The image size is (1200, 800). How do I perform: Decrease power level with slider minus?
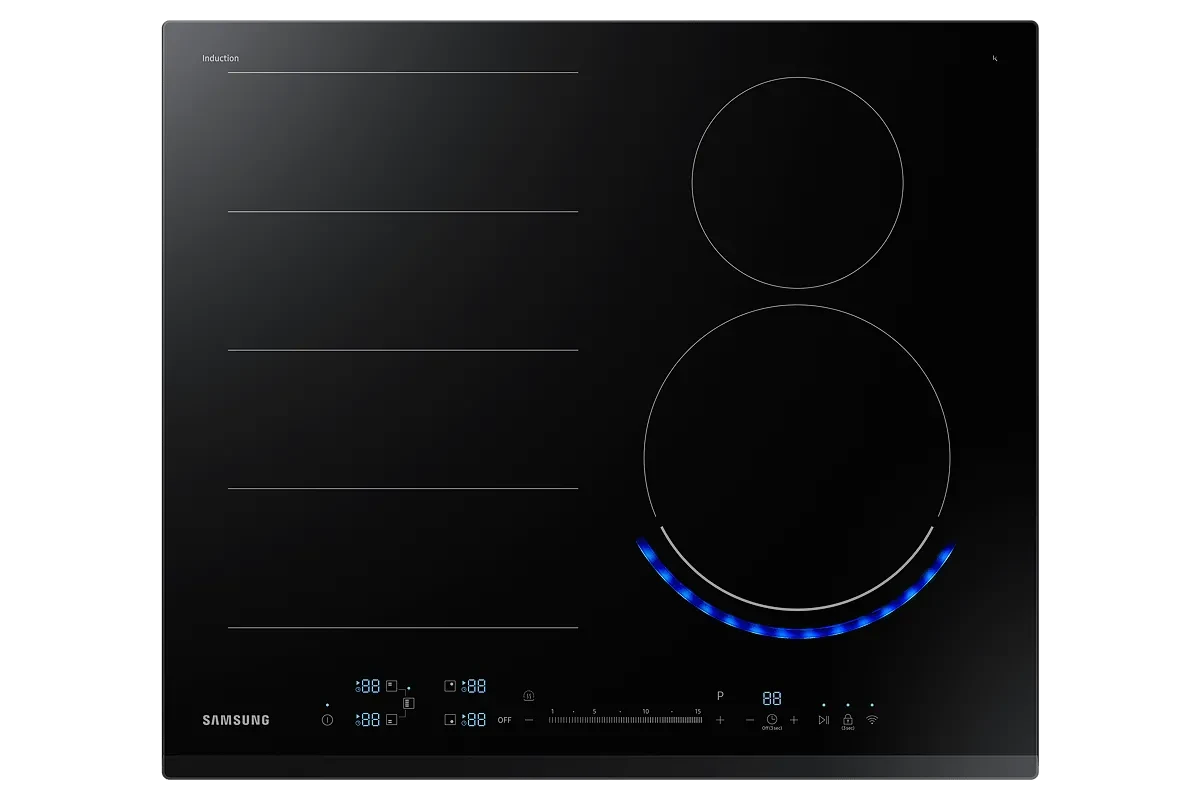(529, 720)
